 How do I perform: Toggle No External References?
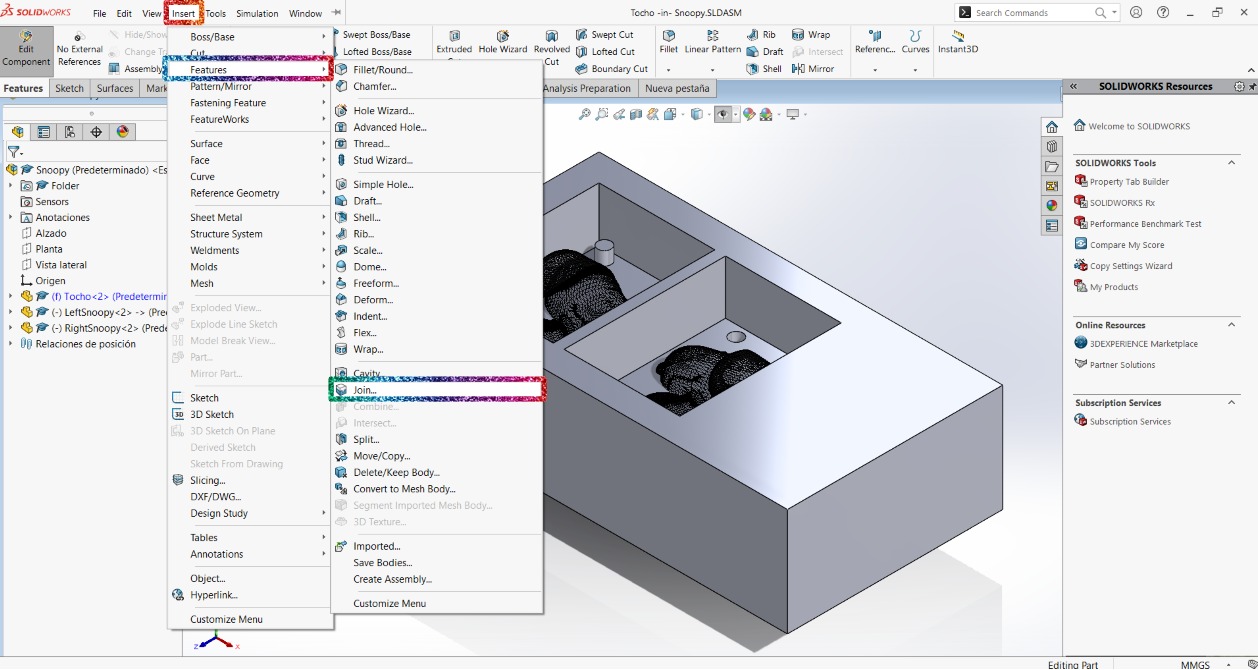click(79, 50)
